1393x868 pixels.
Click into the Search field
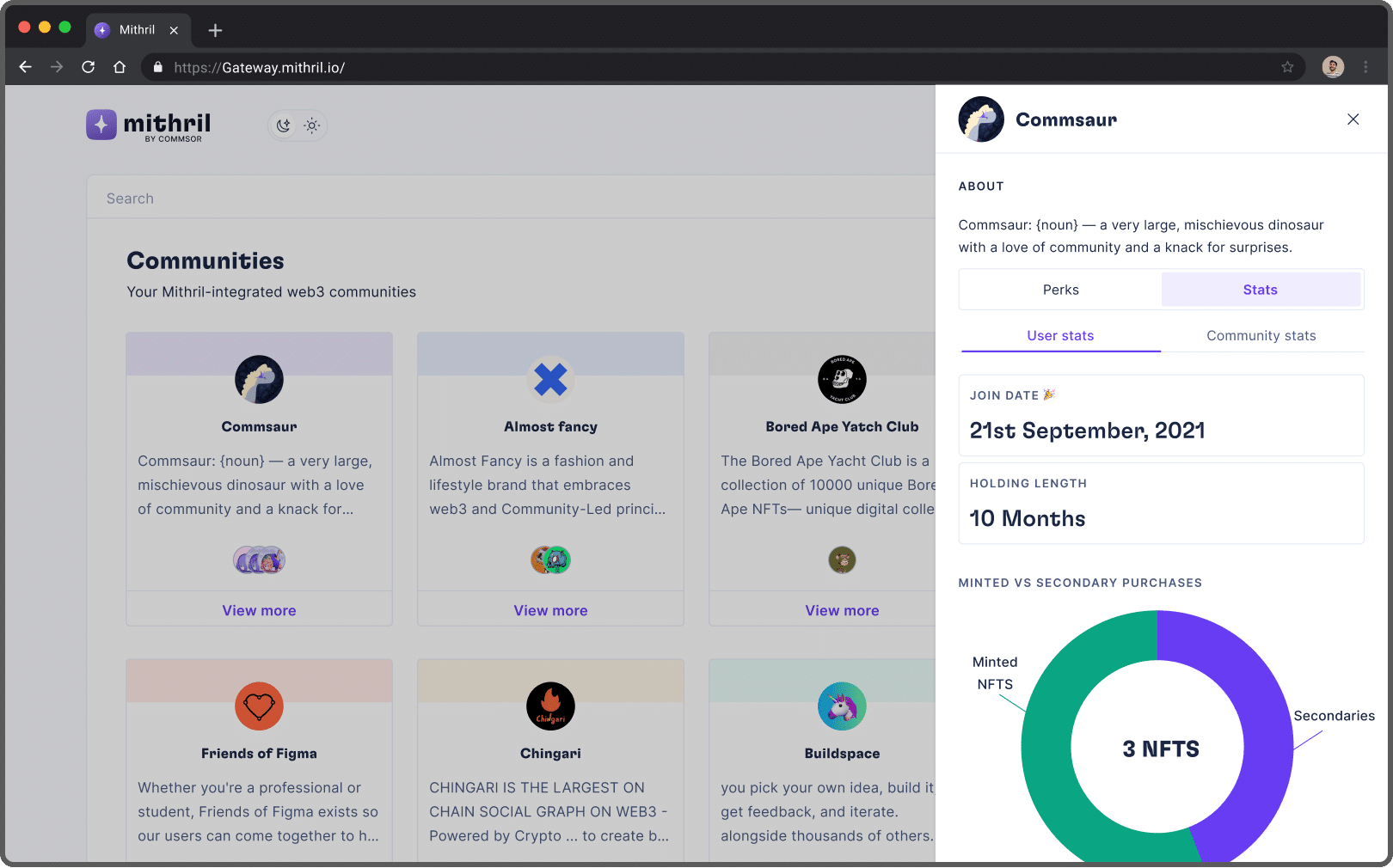pyautogui.click(x=511, y=199)
